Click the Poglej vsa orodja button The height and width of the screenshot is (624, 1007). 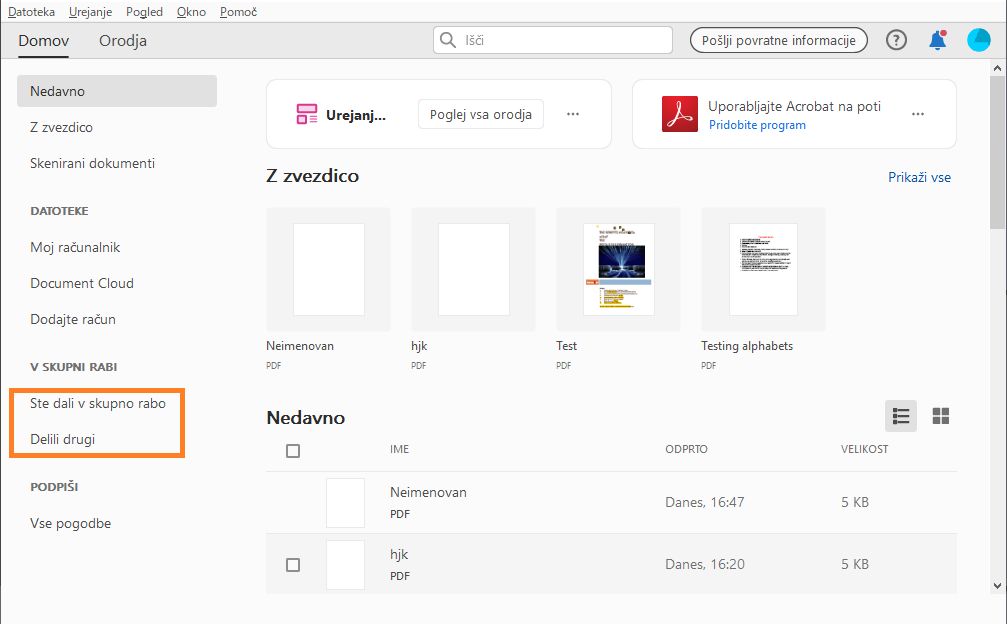479,114
